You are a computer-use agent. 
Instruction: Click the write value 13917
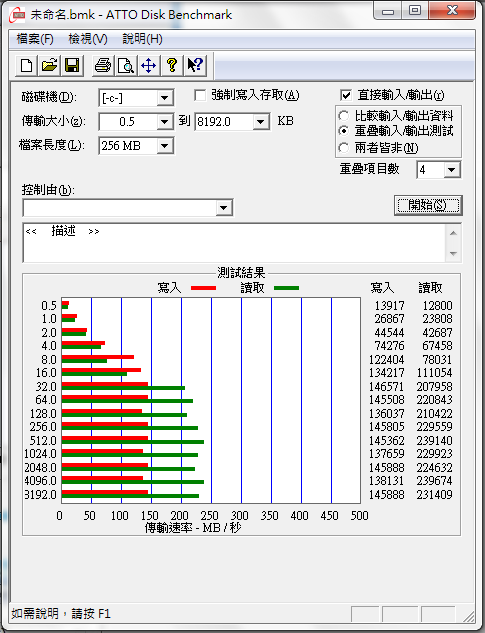389,306
